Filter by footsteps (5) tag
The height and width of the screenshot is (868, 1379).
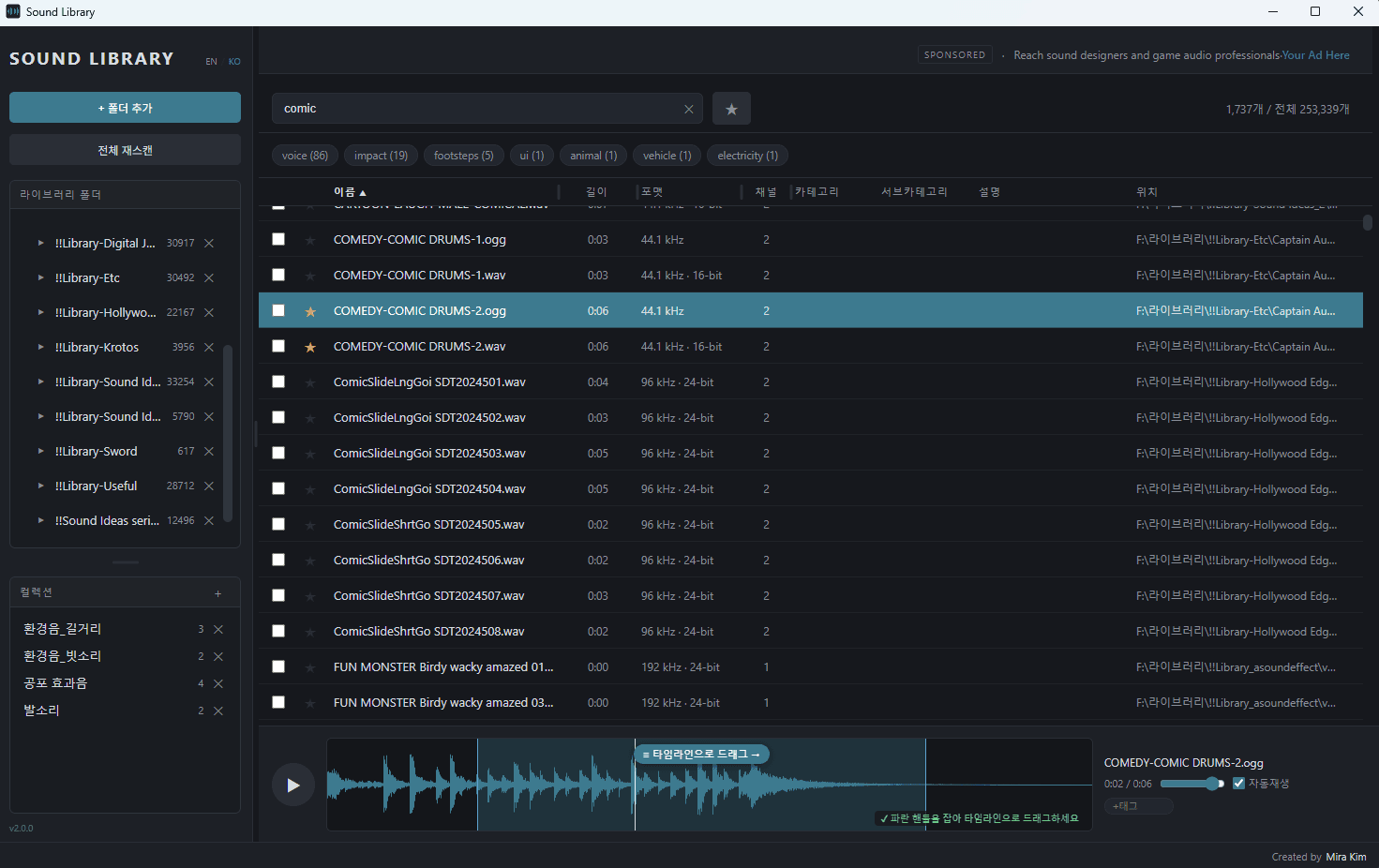464,156
